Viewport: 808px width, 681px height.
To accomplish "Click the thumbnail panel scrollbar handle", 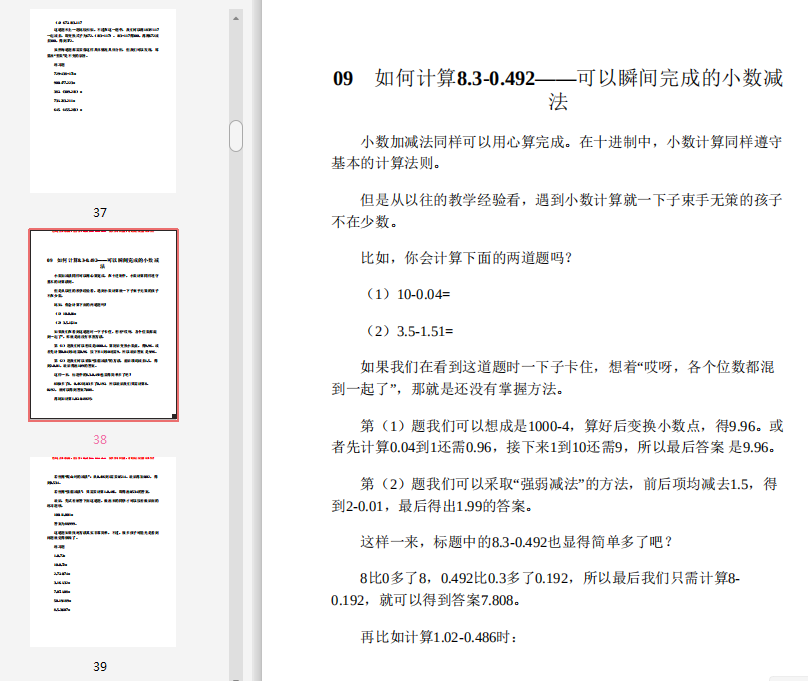I will tap(236, 136).
